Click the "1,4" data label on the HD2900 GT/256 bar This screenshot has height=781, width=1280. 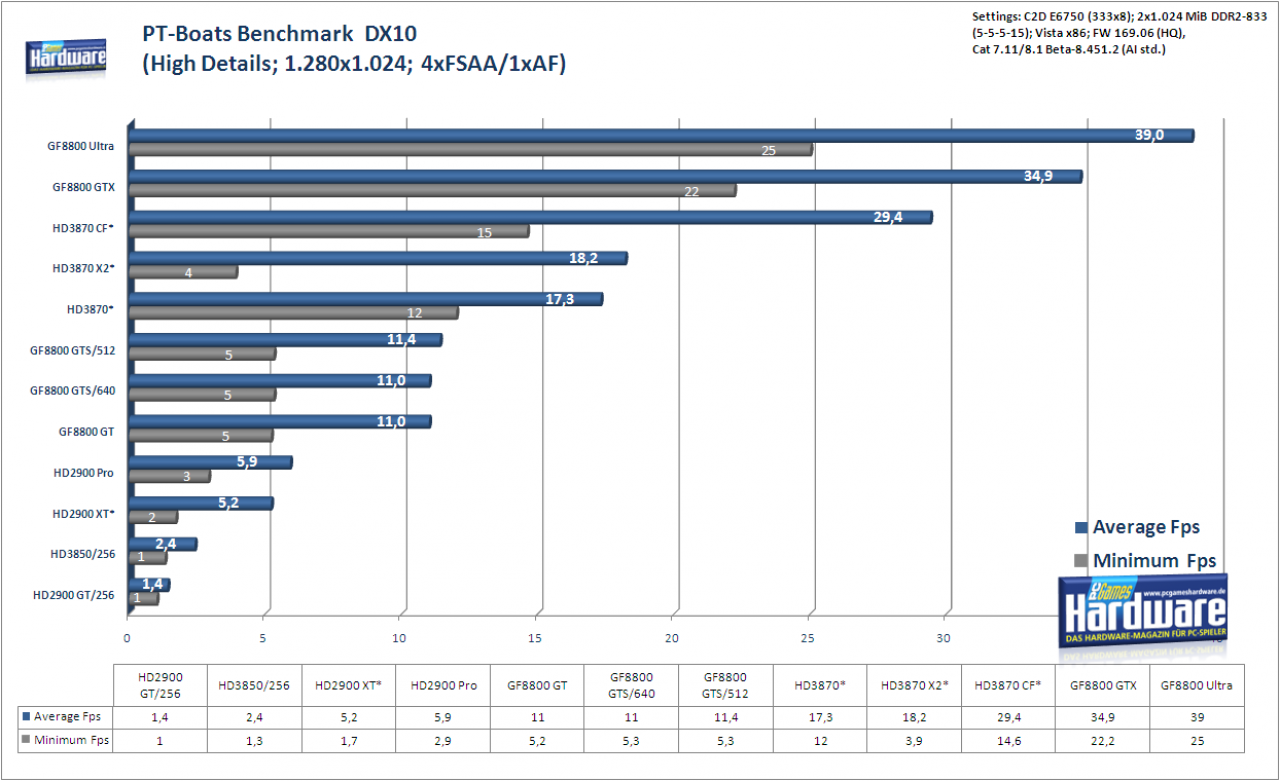[152, 585]
